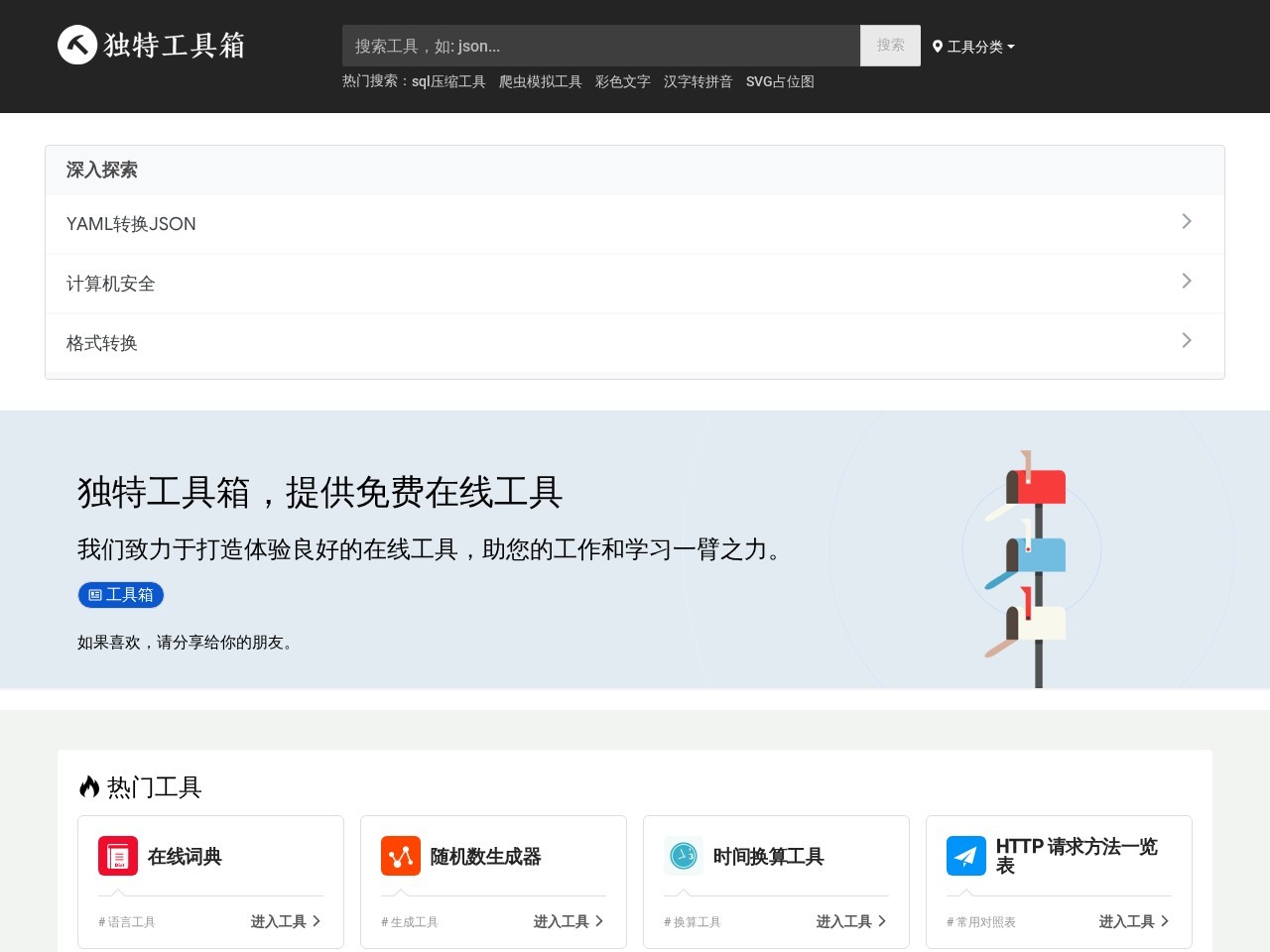Click the teal clock icon of 时间换算工具
1270x952 pixels.
[684, 856]
